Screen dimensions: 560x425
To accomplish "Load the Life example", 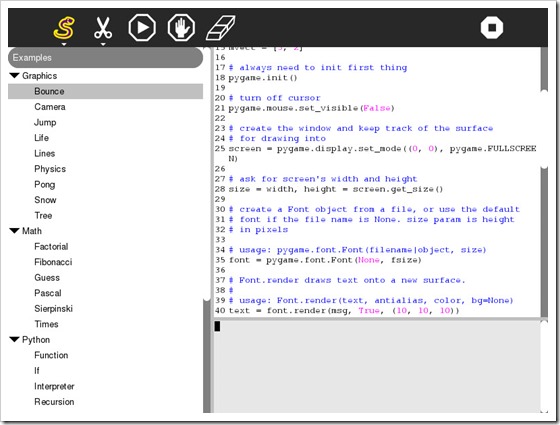I will click(41, 138).
